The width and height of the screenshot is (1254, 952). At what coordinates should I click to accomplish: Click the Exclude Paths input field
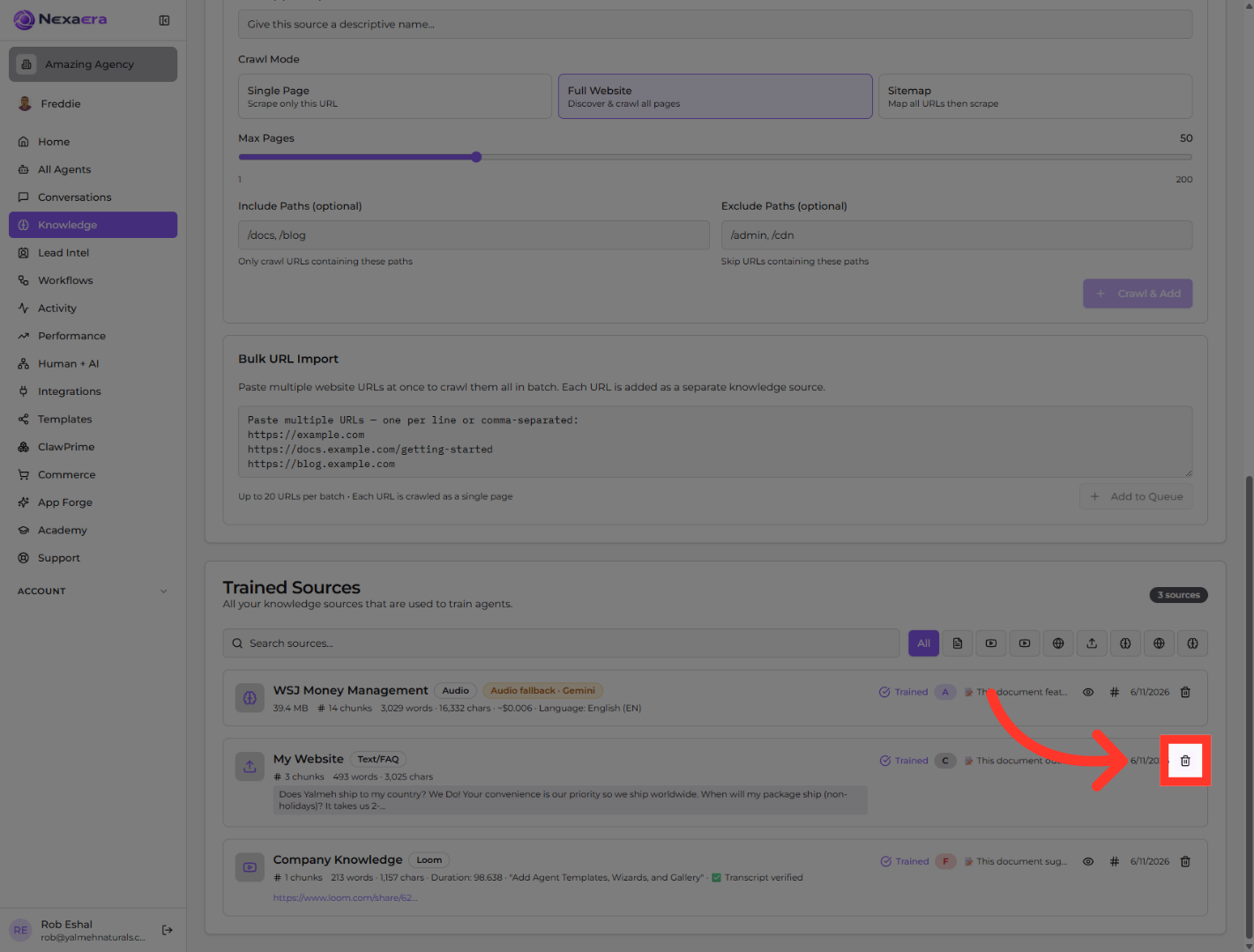coord(957,235)
